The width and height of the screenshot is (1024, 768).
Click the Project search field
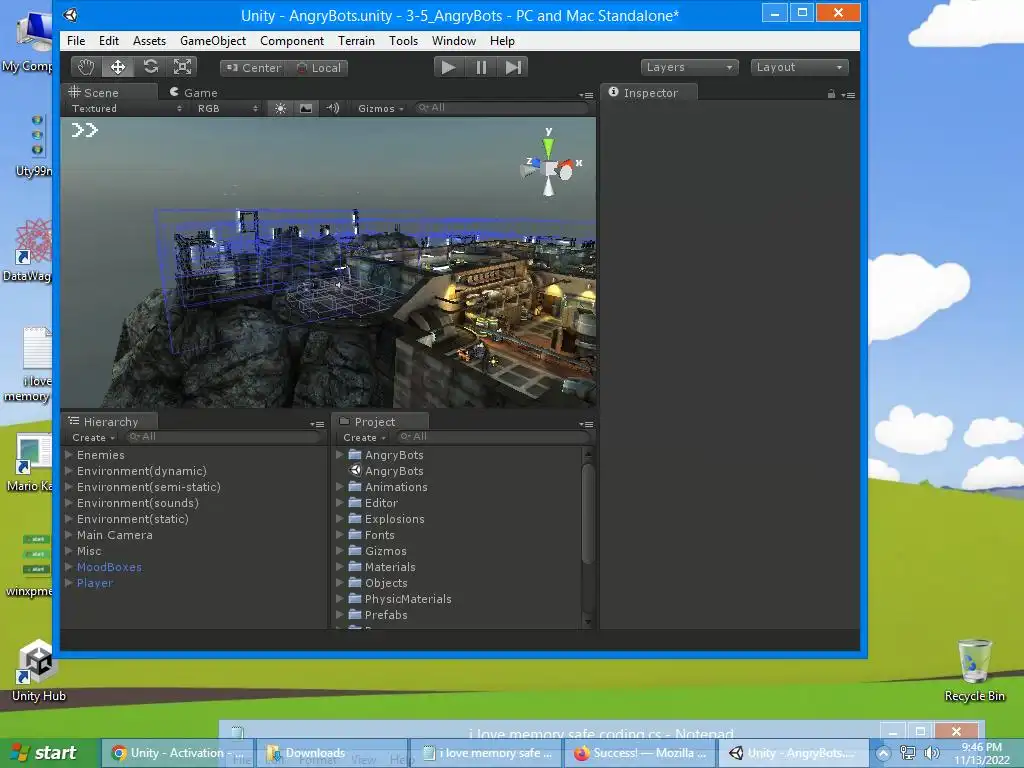[x=494, y=437]
